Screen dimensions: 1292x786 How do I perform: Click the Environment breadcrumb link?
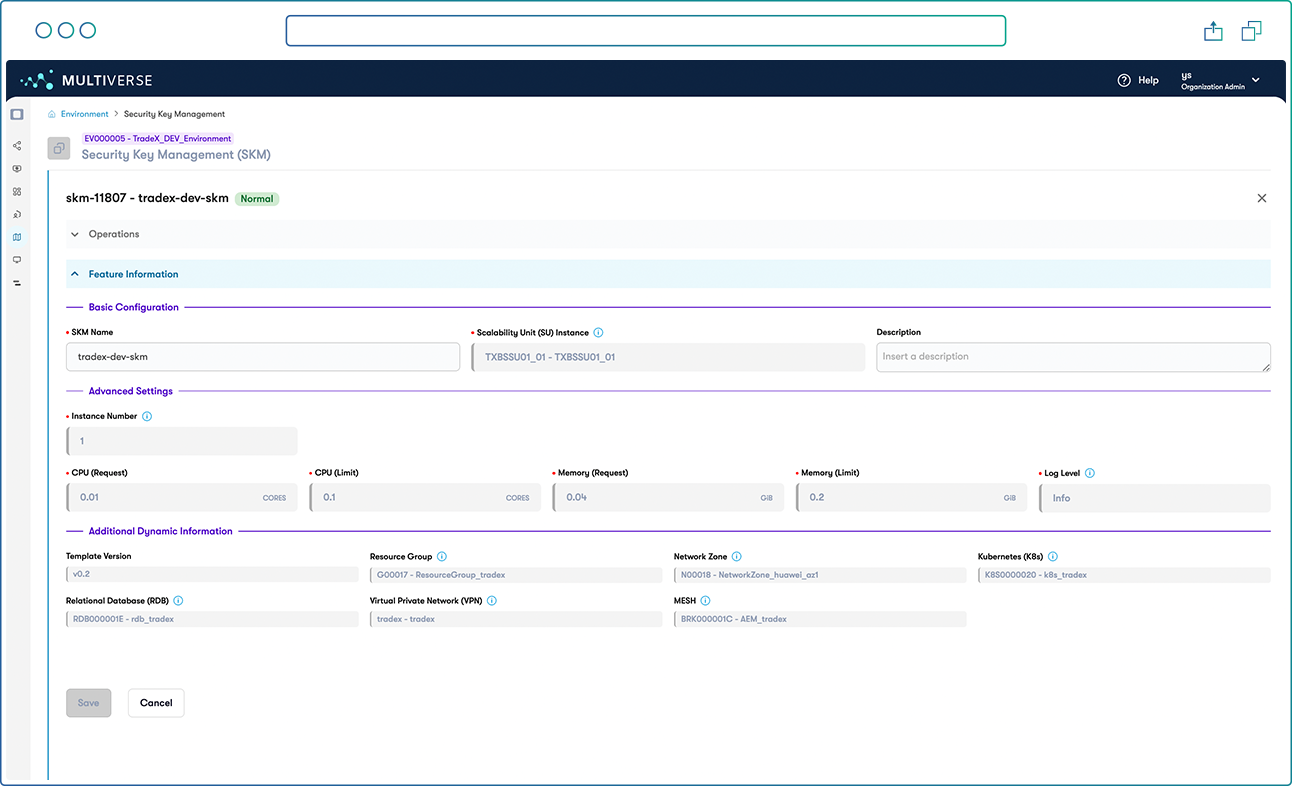coord(85,114)
